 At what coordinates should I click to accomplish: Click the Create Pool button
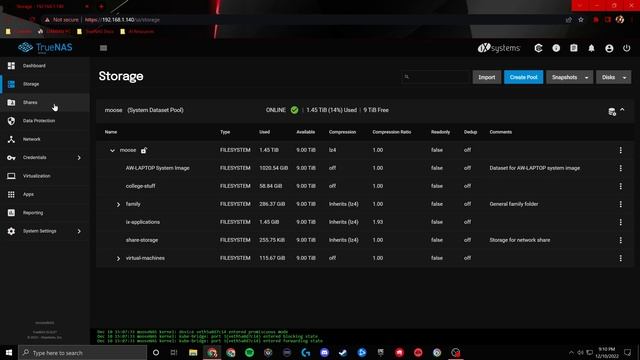523,77
